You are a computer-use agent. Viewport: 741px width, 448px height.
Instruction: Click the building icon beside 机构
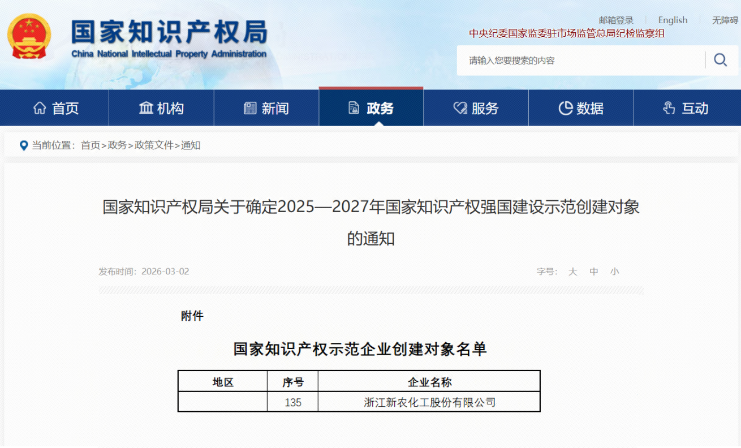tap(146, 108)
